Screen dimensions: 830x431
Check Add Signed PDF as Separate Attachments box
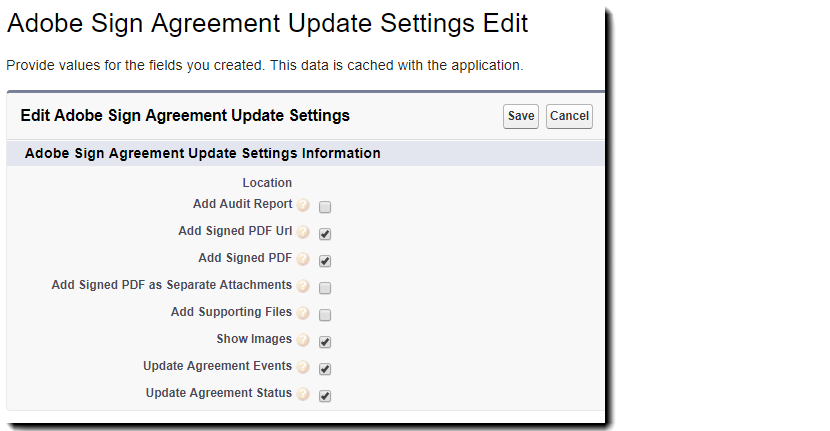click(325, 288)
